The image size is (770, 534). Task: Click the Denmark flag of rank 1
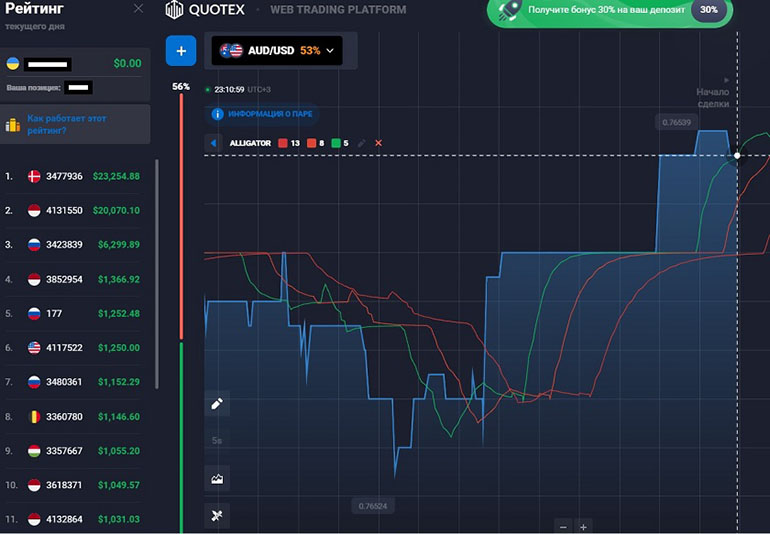coord(34,176)
